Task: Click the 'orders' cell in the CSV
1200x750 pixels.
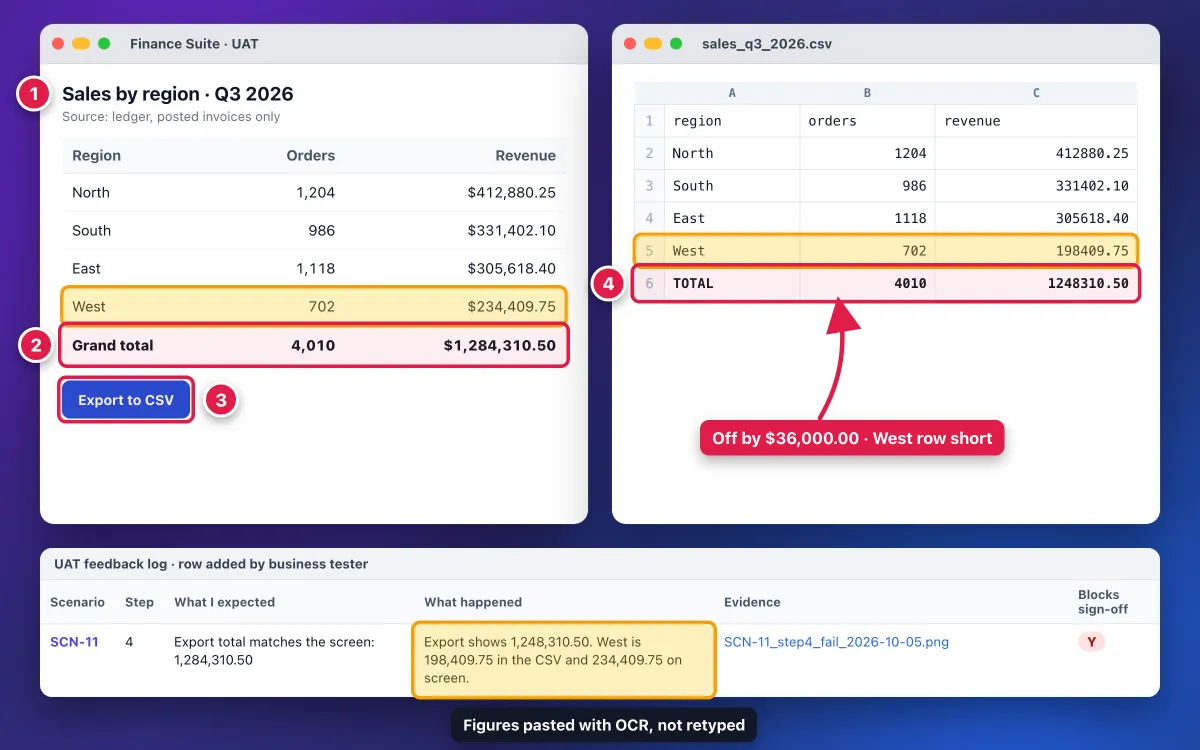Action: tap(867, 121)
